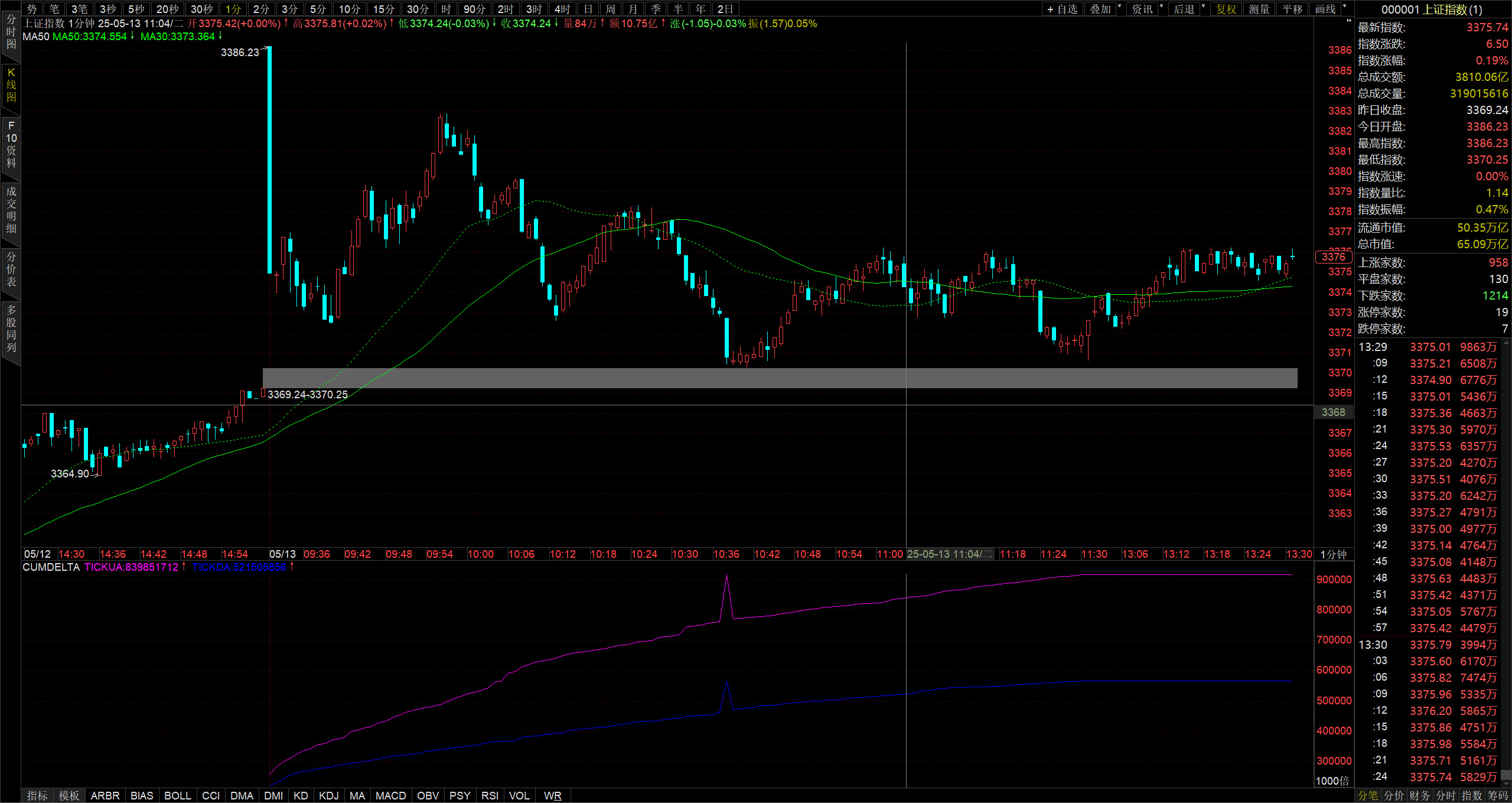Screen dimensions: 1512x803
Task: Switch chart to 3秒 period
Action: 108,9
